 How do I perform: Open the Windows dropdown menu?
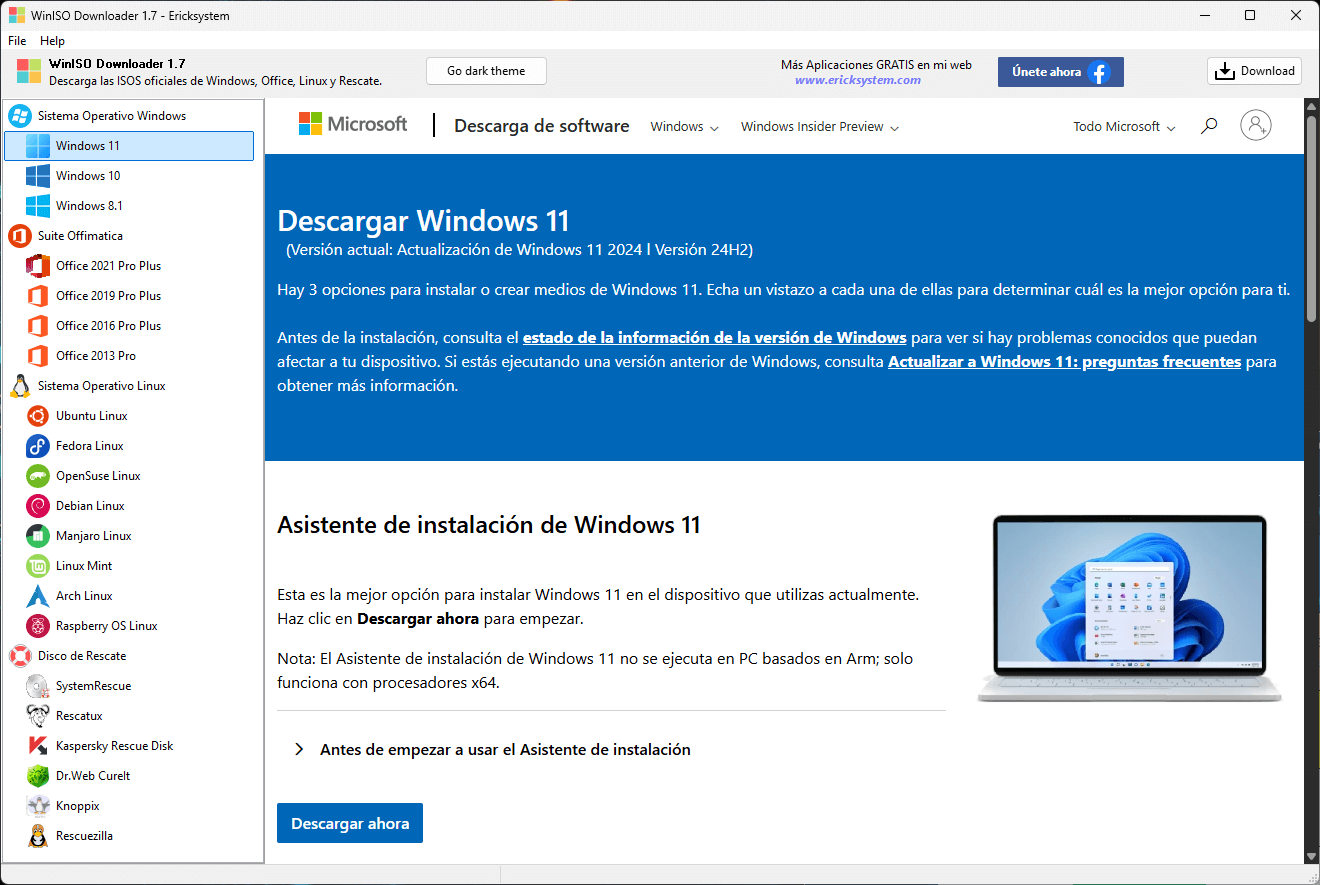point(684,127)
